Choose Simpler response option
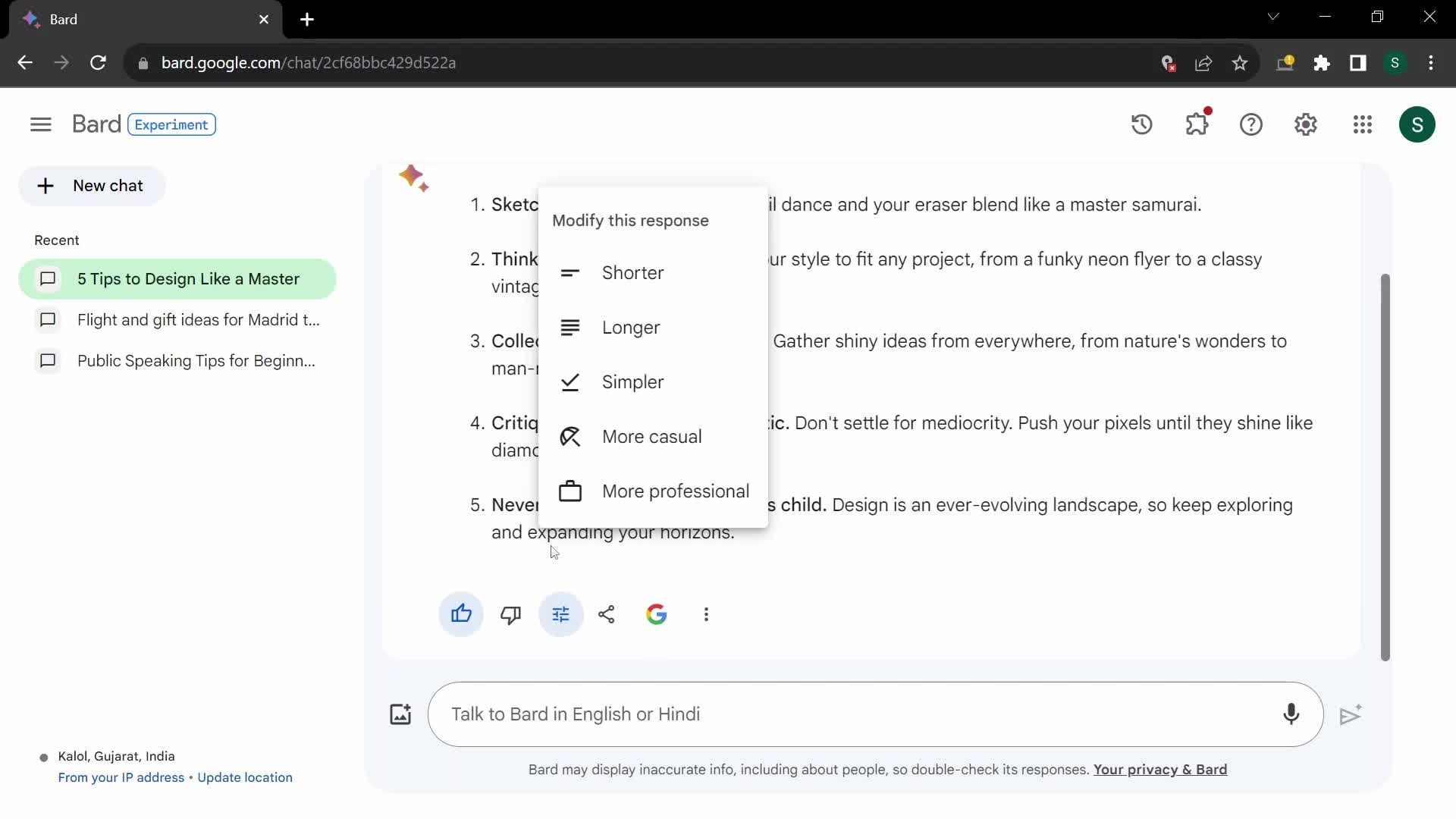The image size is (1456, 819). click(x=653, y=382)
